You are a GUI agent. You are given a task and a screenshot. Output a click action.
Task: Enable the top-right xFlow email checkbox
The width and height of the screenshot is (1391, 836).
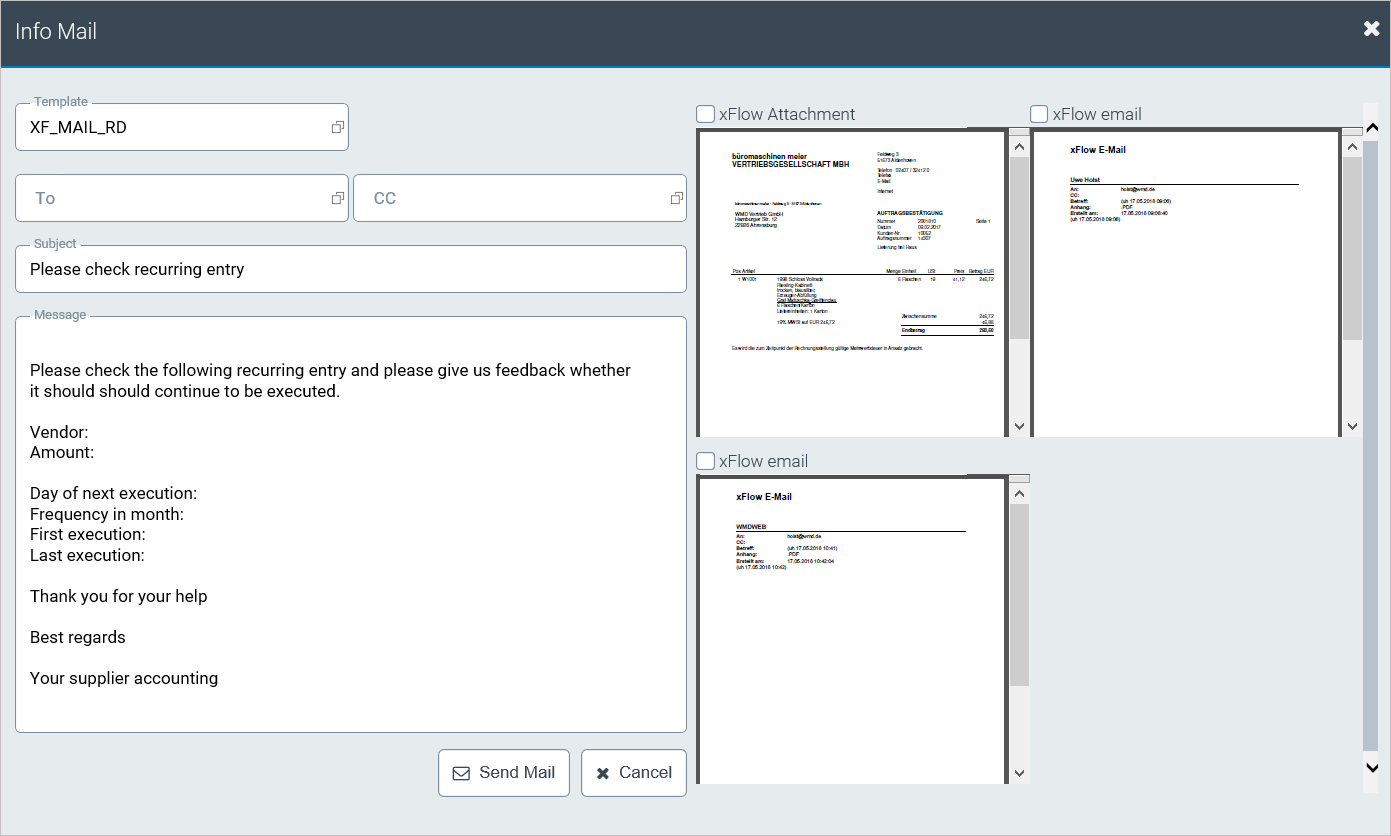pyautogui.click(x=1040, y=114)
